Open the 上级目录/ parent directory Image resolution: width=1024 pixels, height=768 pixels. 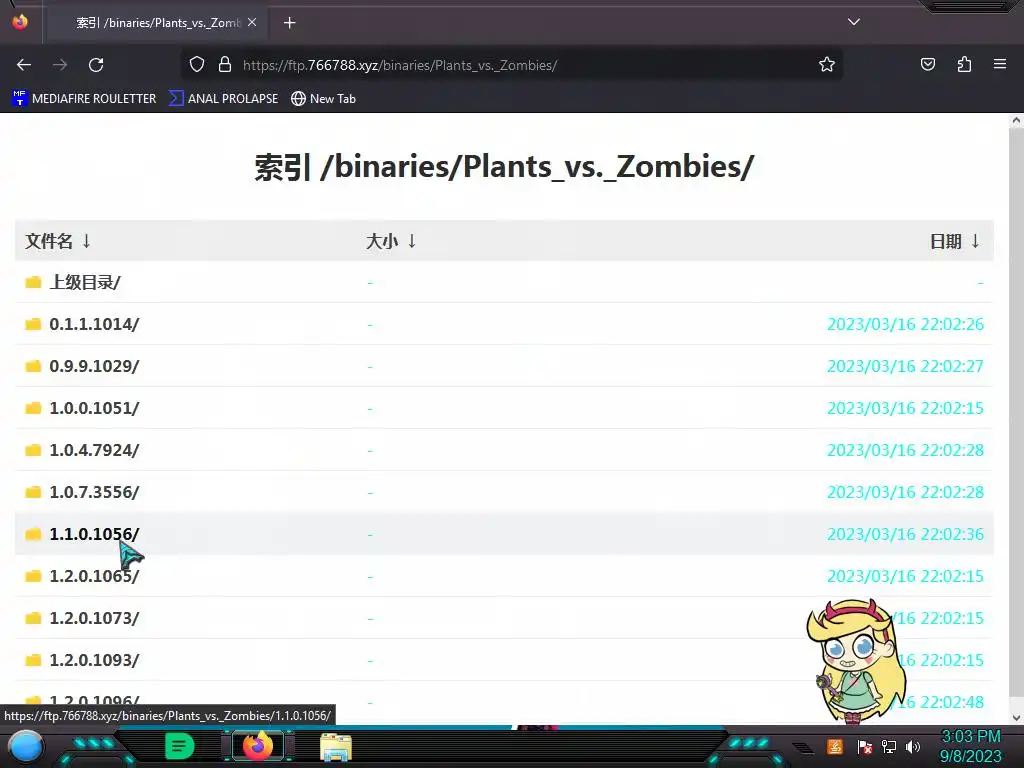[85, 282]
